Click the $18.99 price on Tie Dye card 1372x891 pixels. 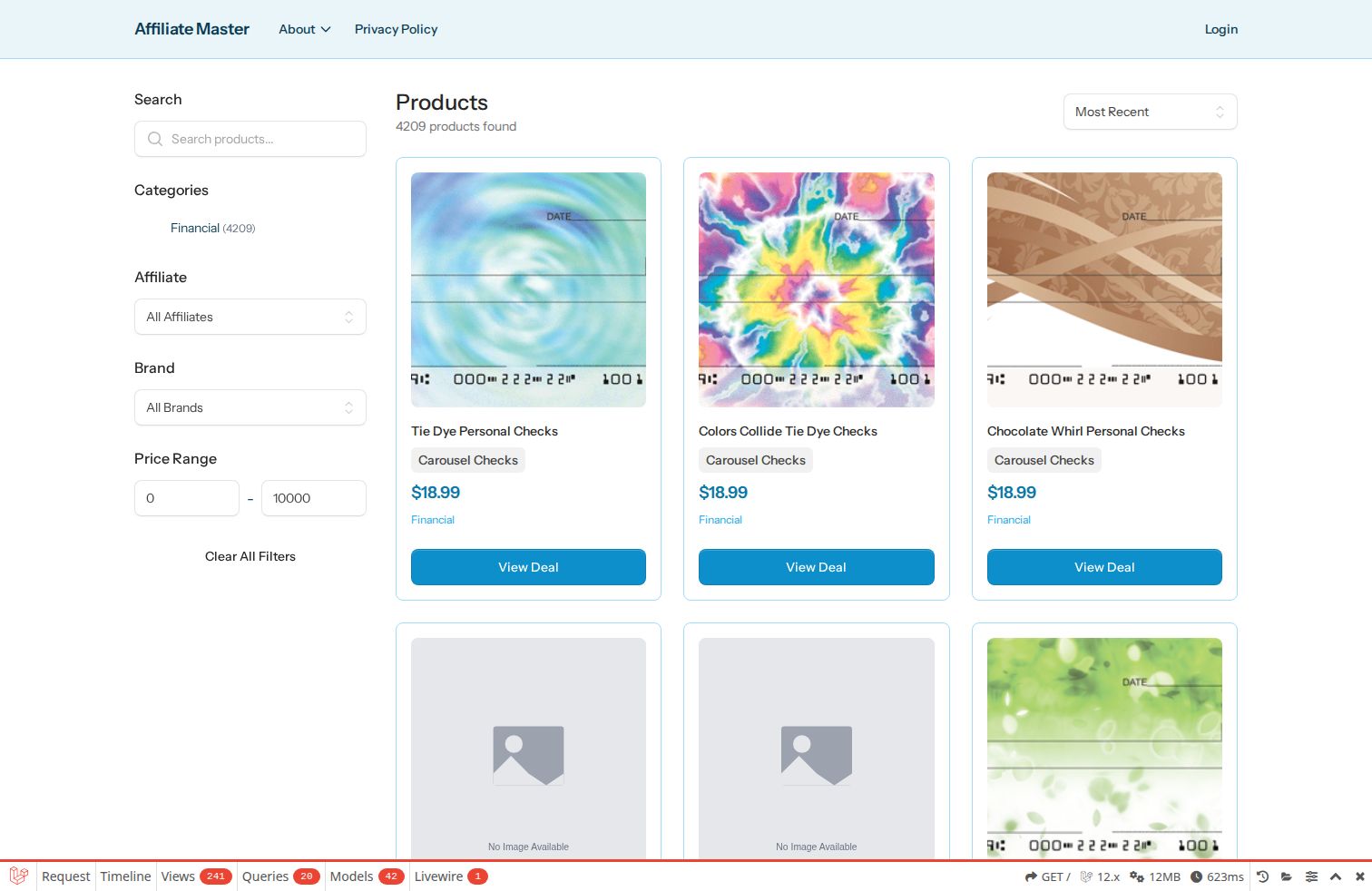[436, 493]
